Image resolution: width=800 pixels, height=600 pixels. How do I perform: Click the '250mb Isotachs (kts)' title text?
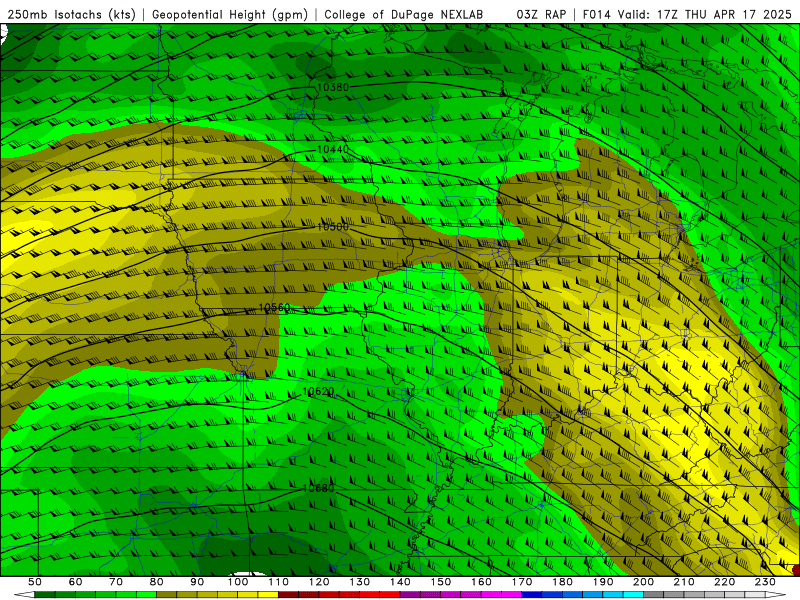point(71,14)
